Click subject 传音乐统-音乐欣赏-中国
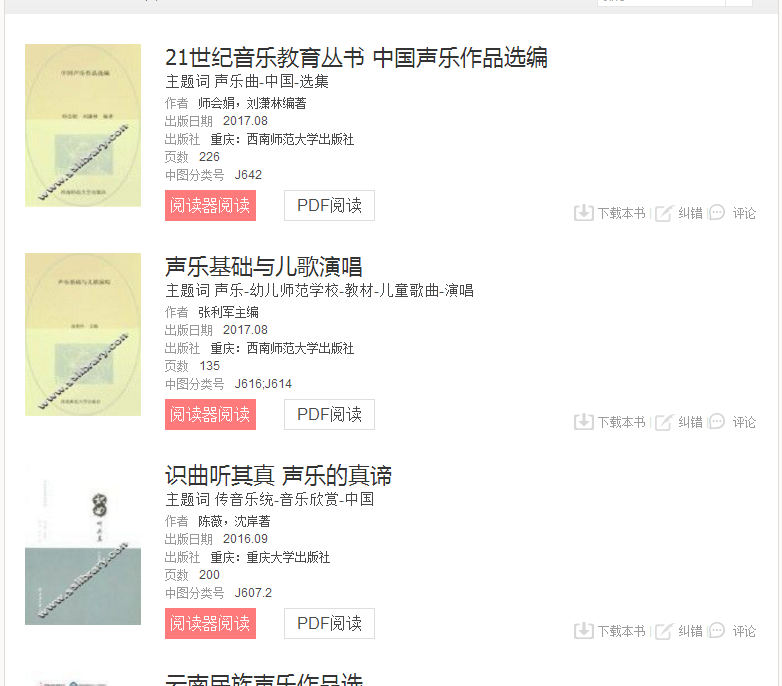This screenshot has width=782, height=686. pos(294,499)
